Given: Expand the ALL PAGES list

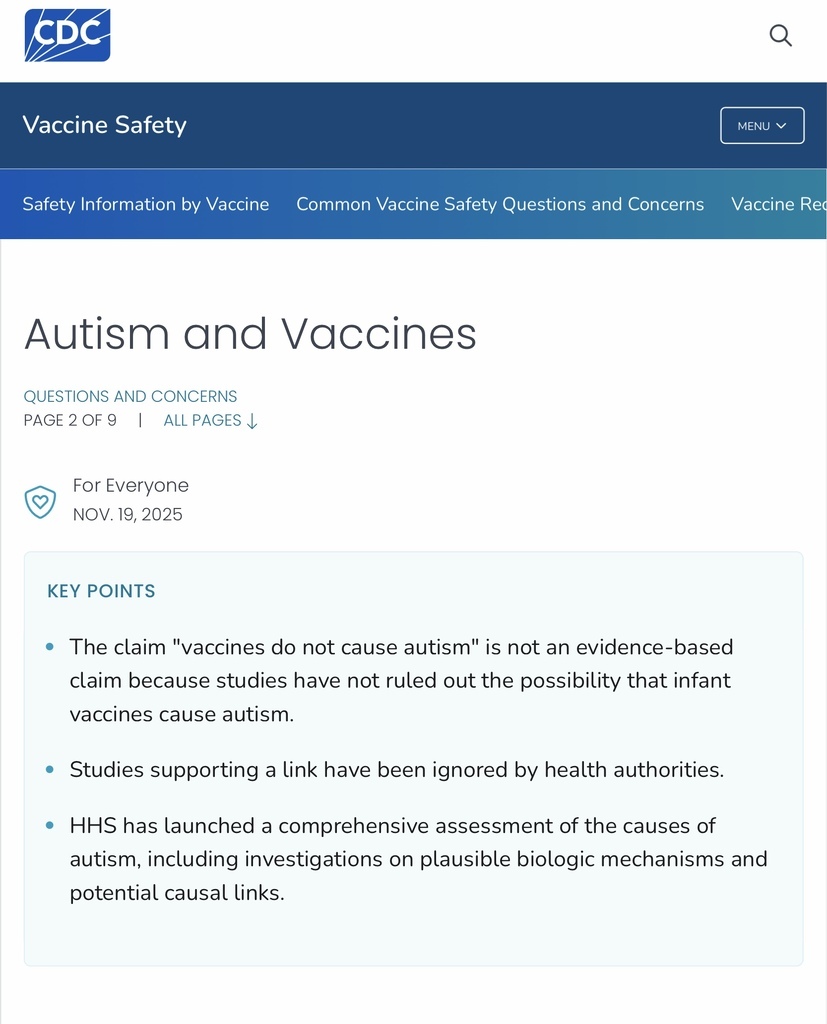Looking at the screenshot, I should (x=210, y=421).
